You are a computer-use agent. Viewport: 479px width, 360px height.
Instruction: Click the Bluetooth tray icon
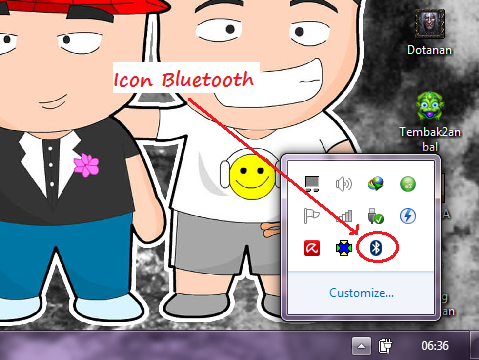tap(376, 248)
